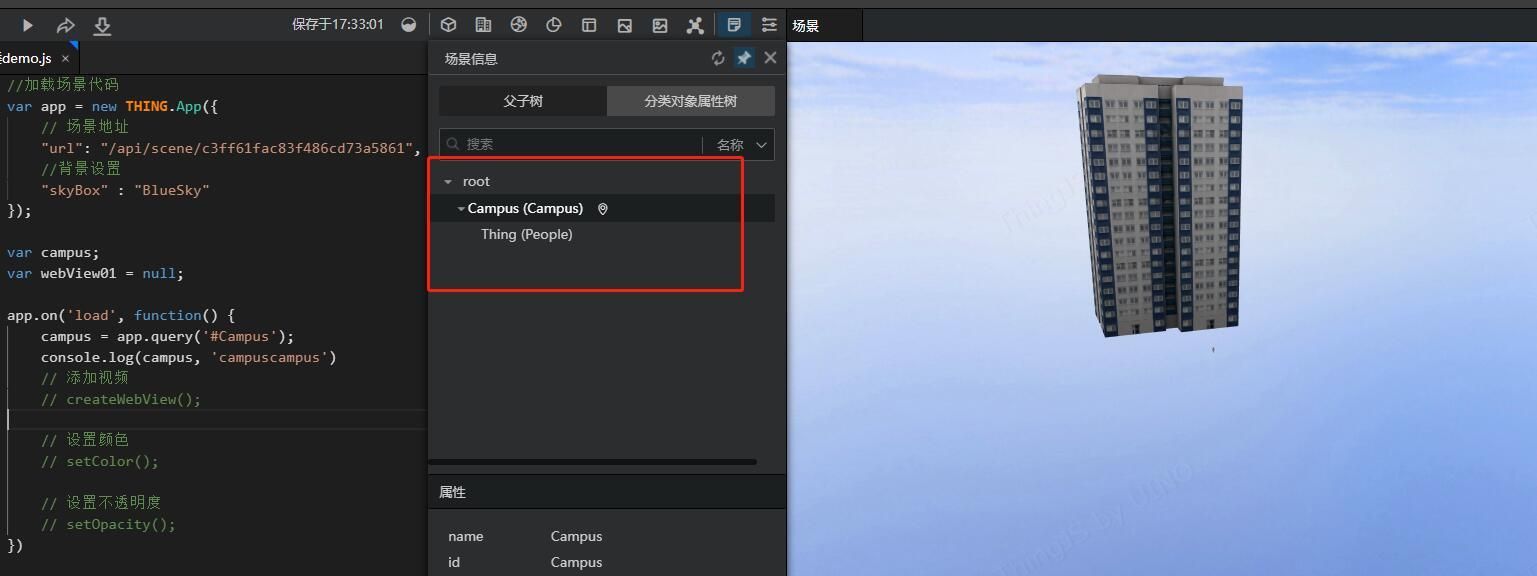The image size is (1537, 576).
Task: Click the code line 'var campus;'
Action: click(x=53, y=253)
